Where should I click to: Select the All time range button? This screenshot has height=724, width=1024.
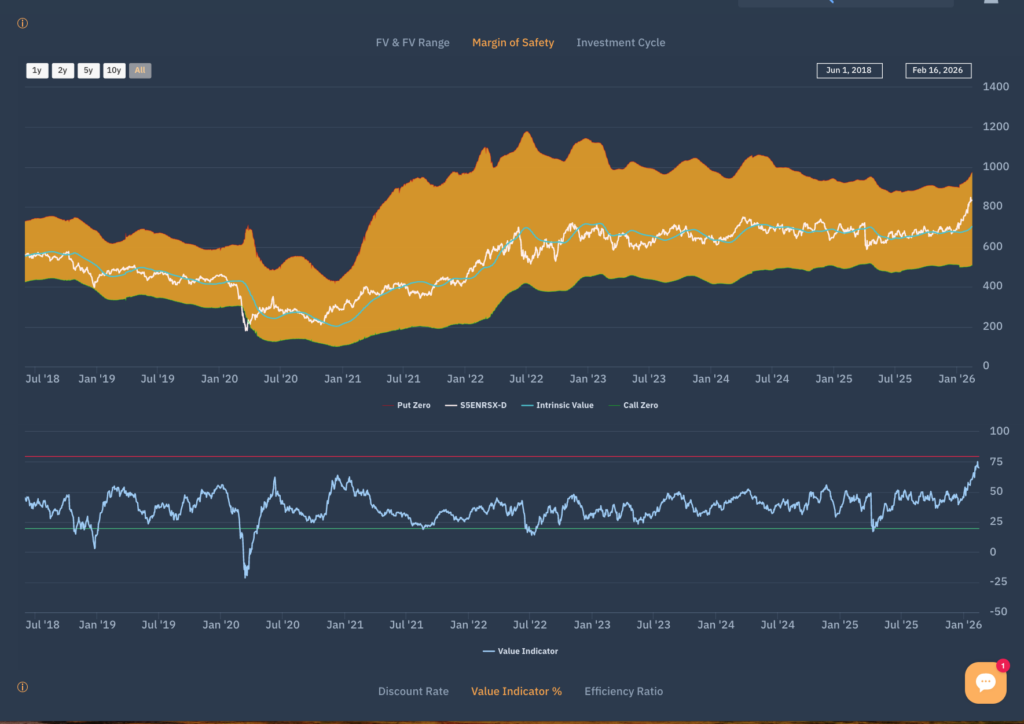[140, 70]
